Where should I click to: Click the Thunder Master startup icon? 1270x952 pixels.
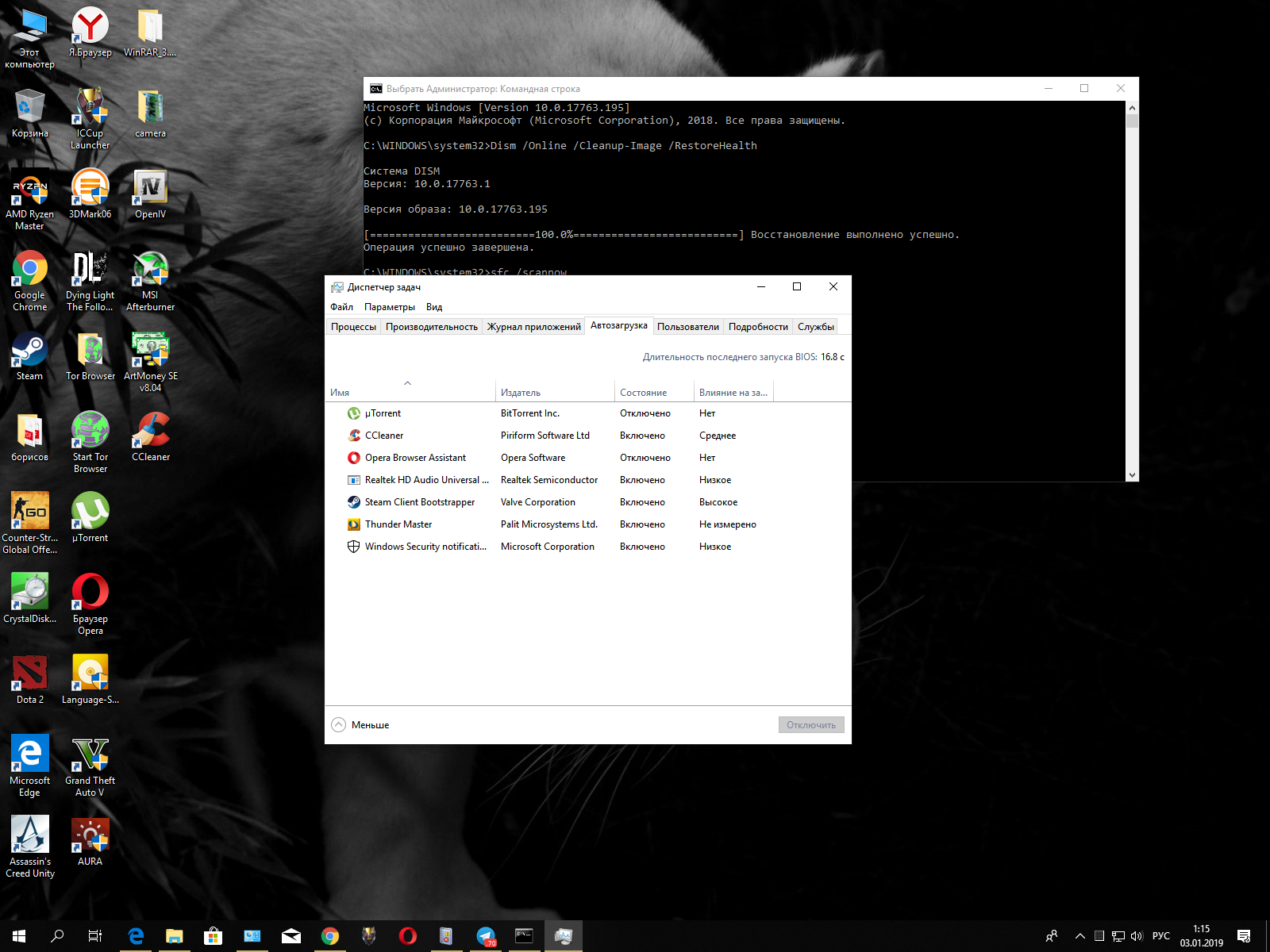pos(354,524)
